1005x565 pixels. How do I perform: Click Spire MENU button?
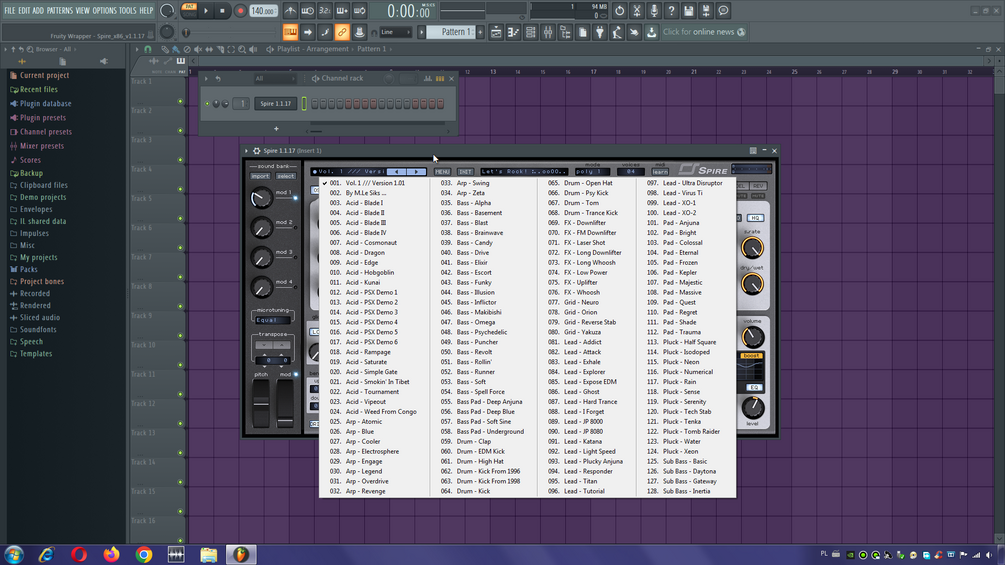click(x=442, y=172)
